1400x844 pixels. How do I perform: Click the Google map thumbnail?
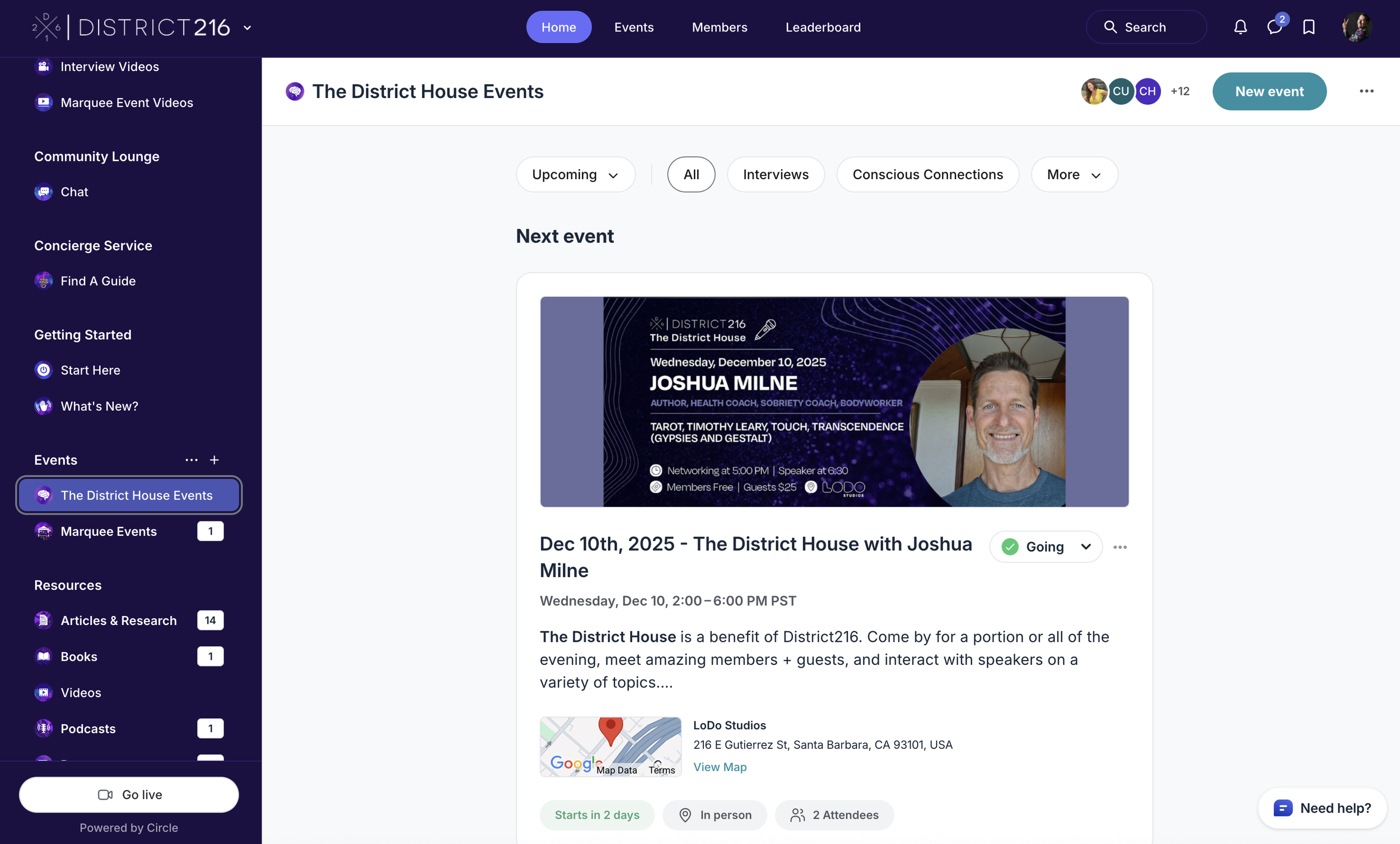pos(610,746)
